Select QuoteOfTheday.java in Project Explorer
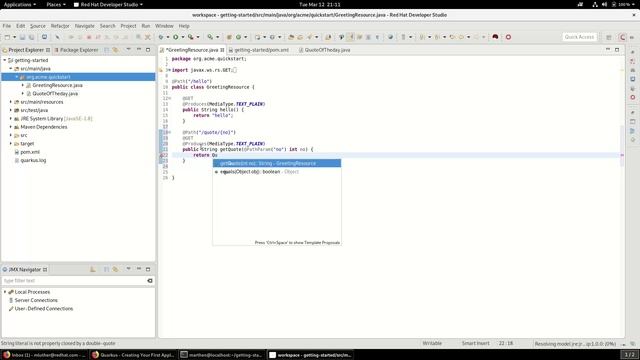Image resolution: width=640 pixels, height=360 pixels. [x=55, y=93]
